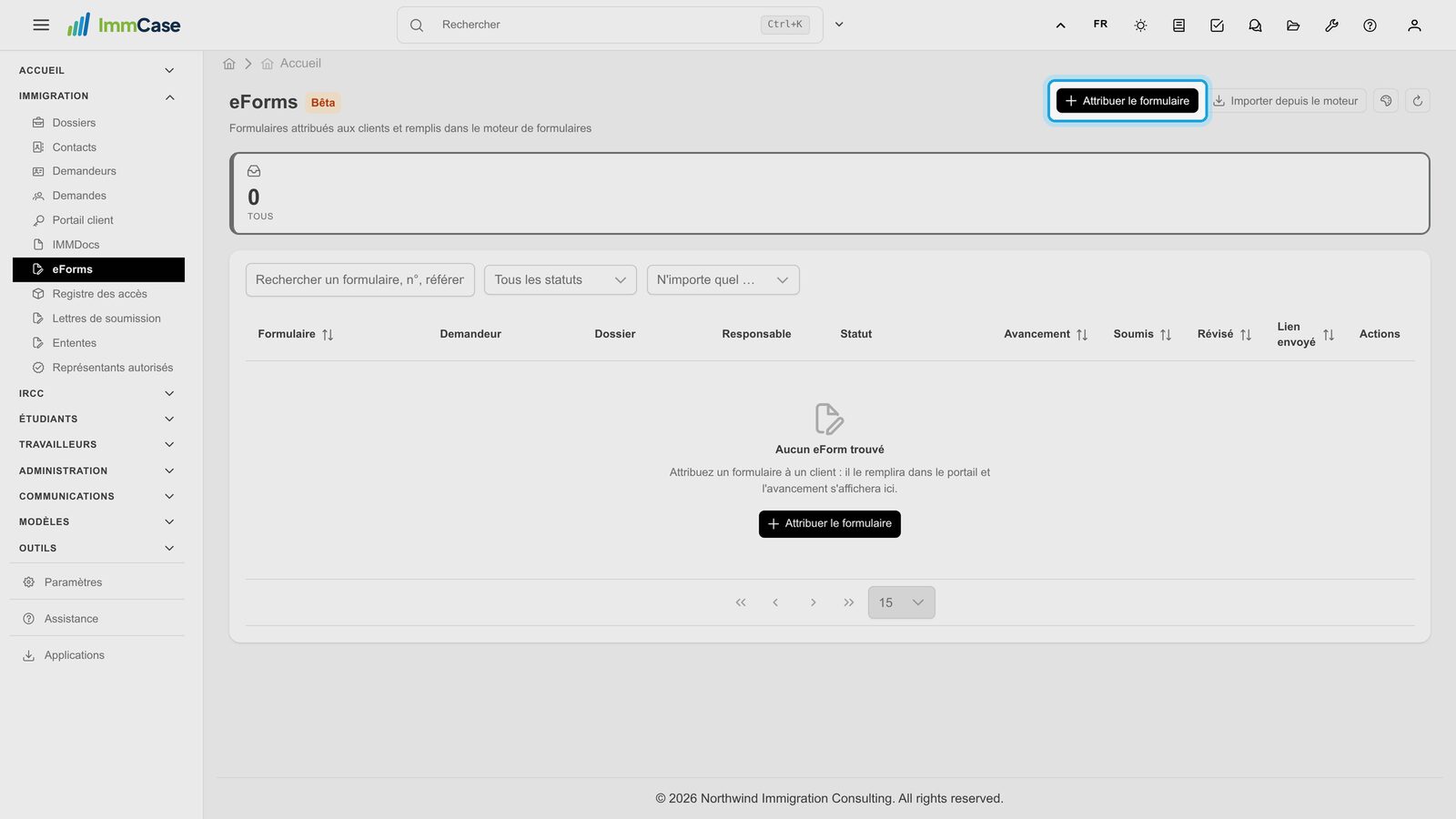Open the book-page icon in the top bar
This screenshot has height=819, width=1456.
click(1178, 25)
